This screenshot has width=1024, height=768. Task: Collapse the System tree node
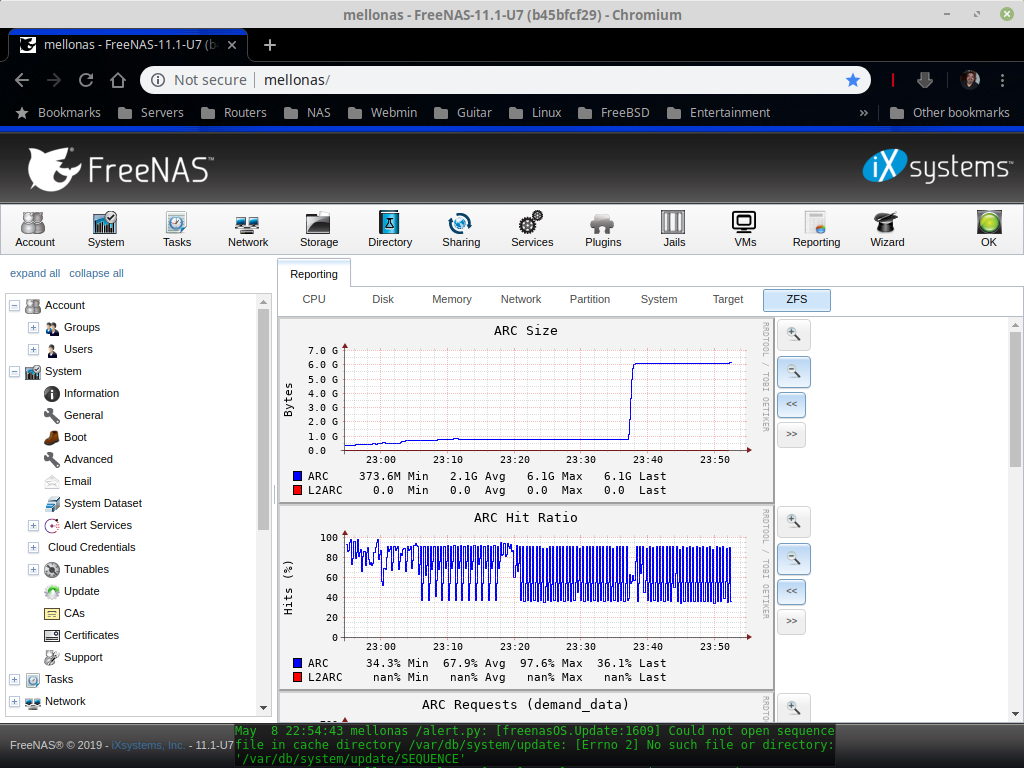(14, 371)
